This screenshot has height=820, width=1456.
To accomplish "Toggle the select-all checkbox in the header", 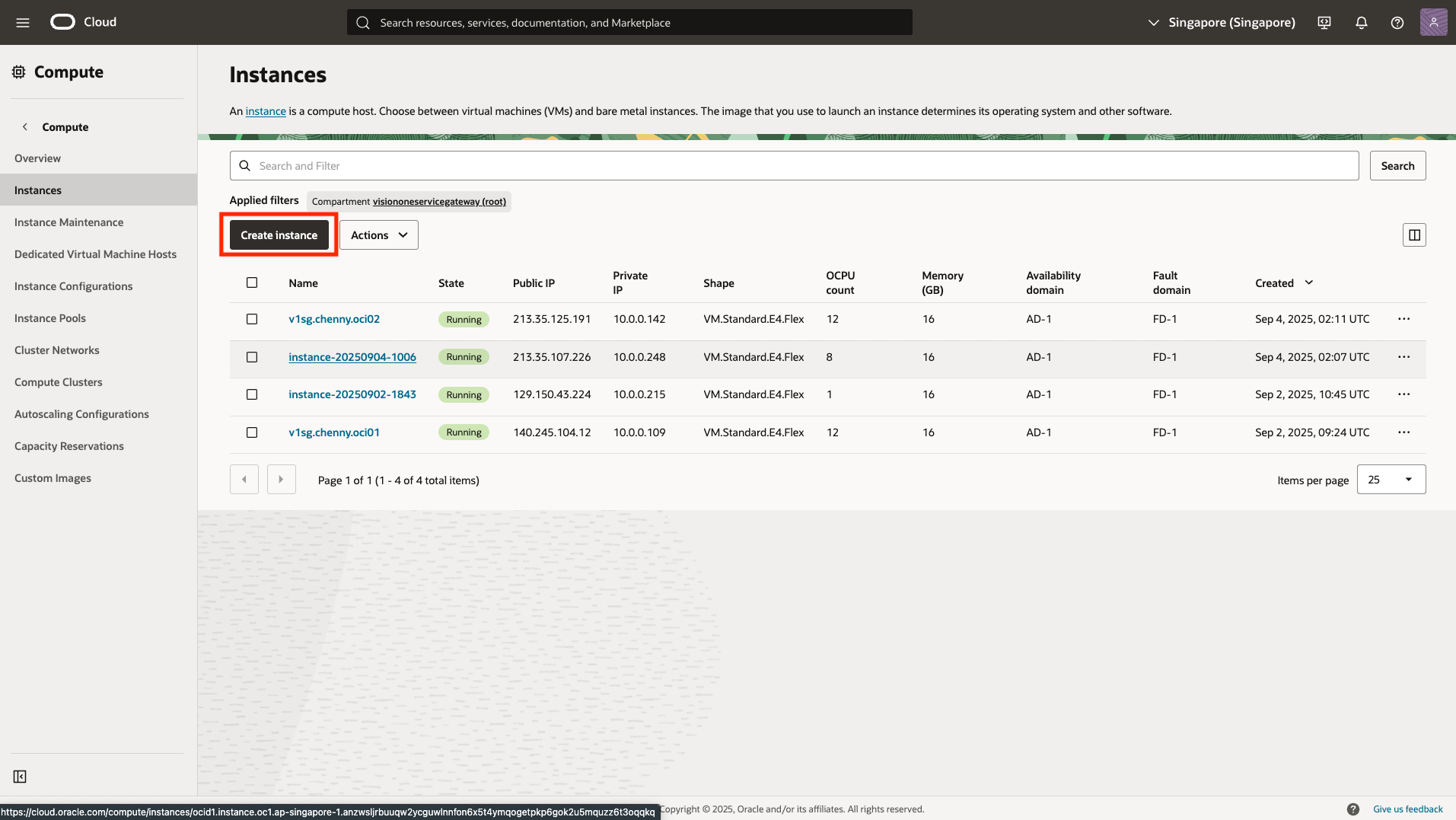I will pos(252,282).
